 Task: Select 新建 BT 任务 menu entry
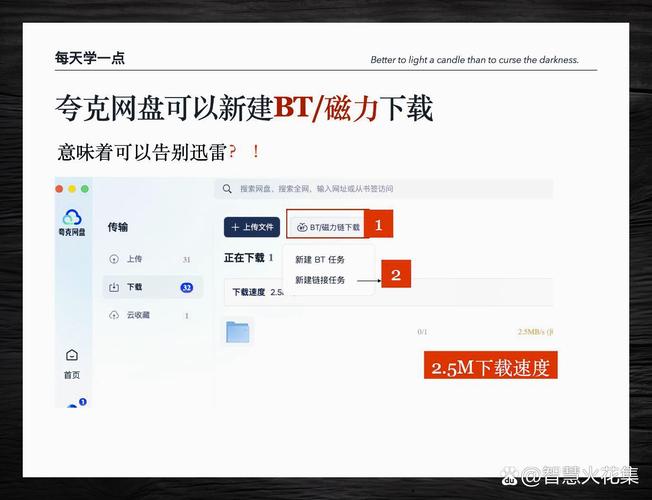[x=320, y=260]
